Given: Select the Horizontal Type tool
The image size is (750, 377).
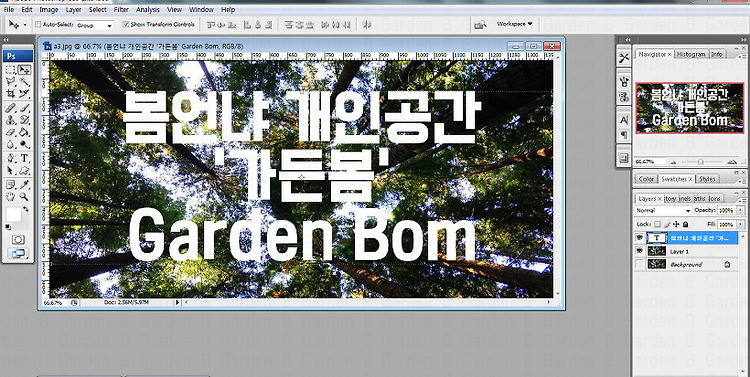Looking at the screenshot, I should click(24, 158).
